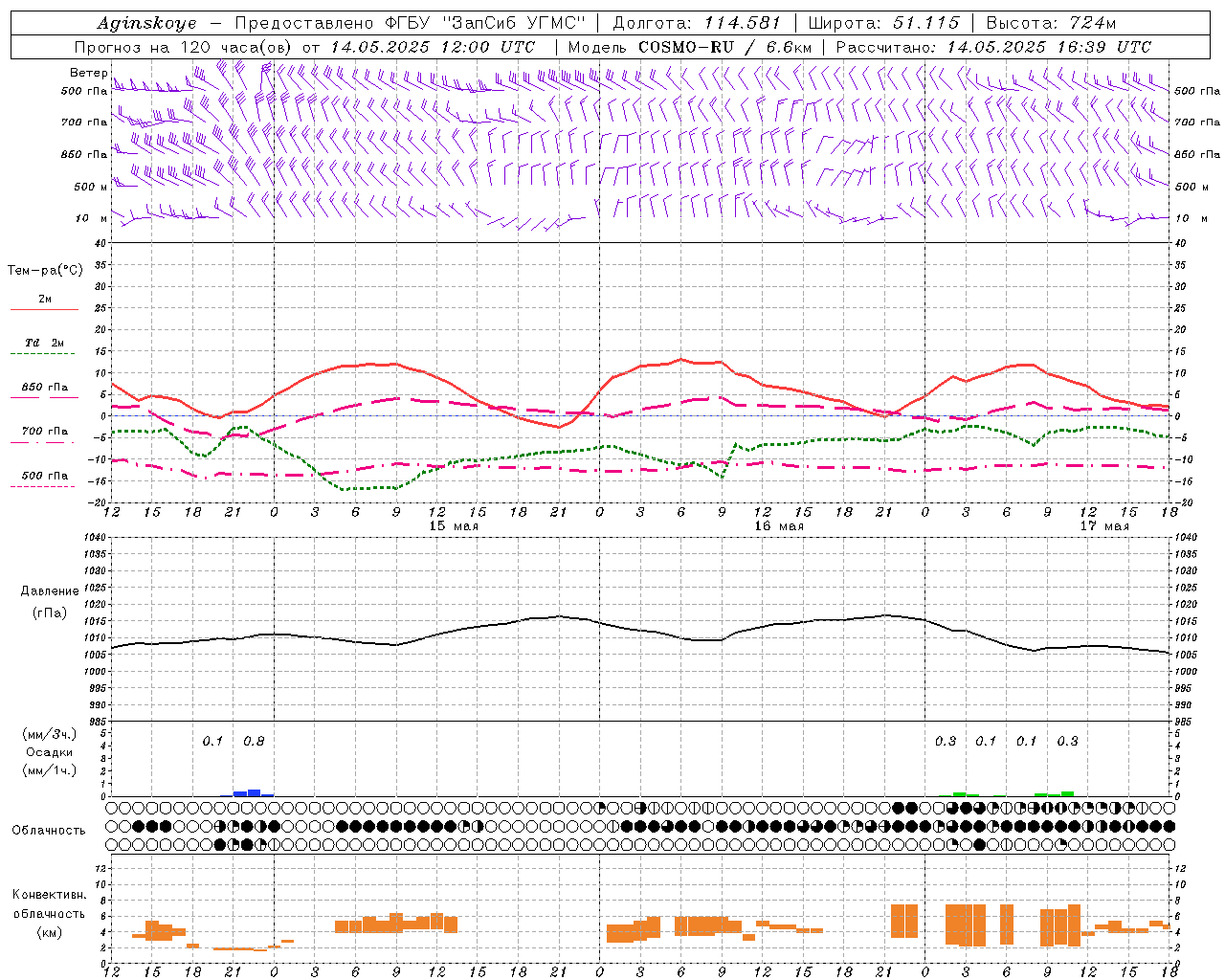Click the 'Тем-ра(°C)' temperature section label

click(45, 271)
